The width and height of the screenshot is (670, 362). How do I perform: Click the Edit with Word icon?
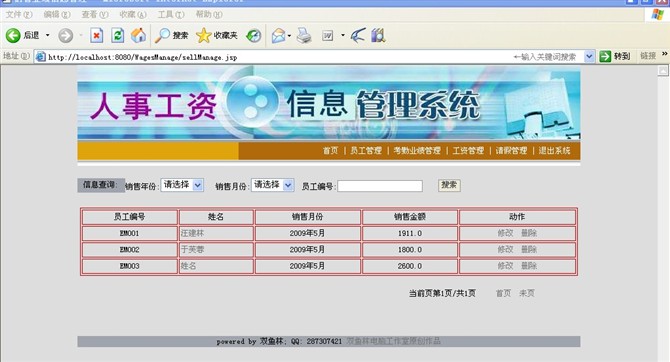(x=327, y=35)
